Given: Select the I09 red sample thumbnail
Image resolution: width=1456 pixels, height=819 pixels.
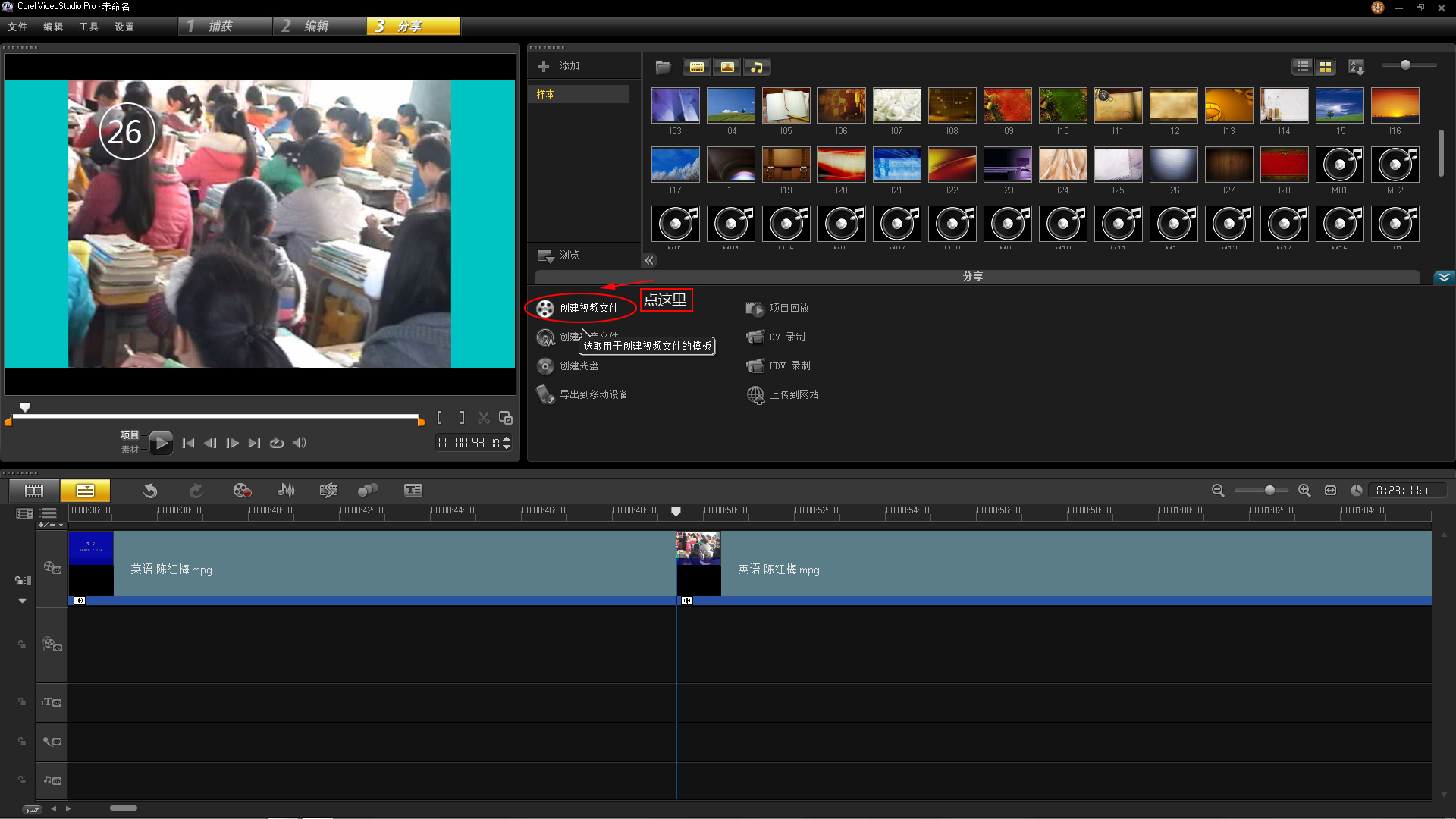Looking at the screenshot, I should [1007, 105].
